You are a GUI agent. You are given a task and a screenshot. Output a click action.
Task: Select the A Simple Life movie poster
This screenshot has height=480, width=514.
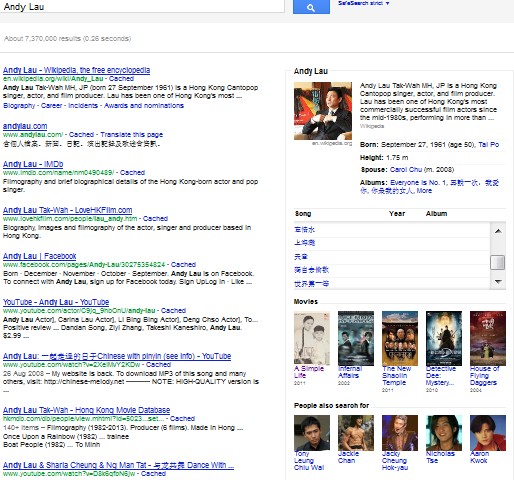point(312,338)
